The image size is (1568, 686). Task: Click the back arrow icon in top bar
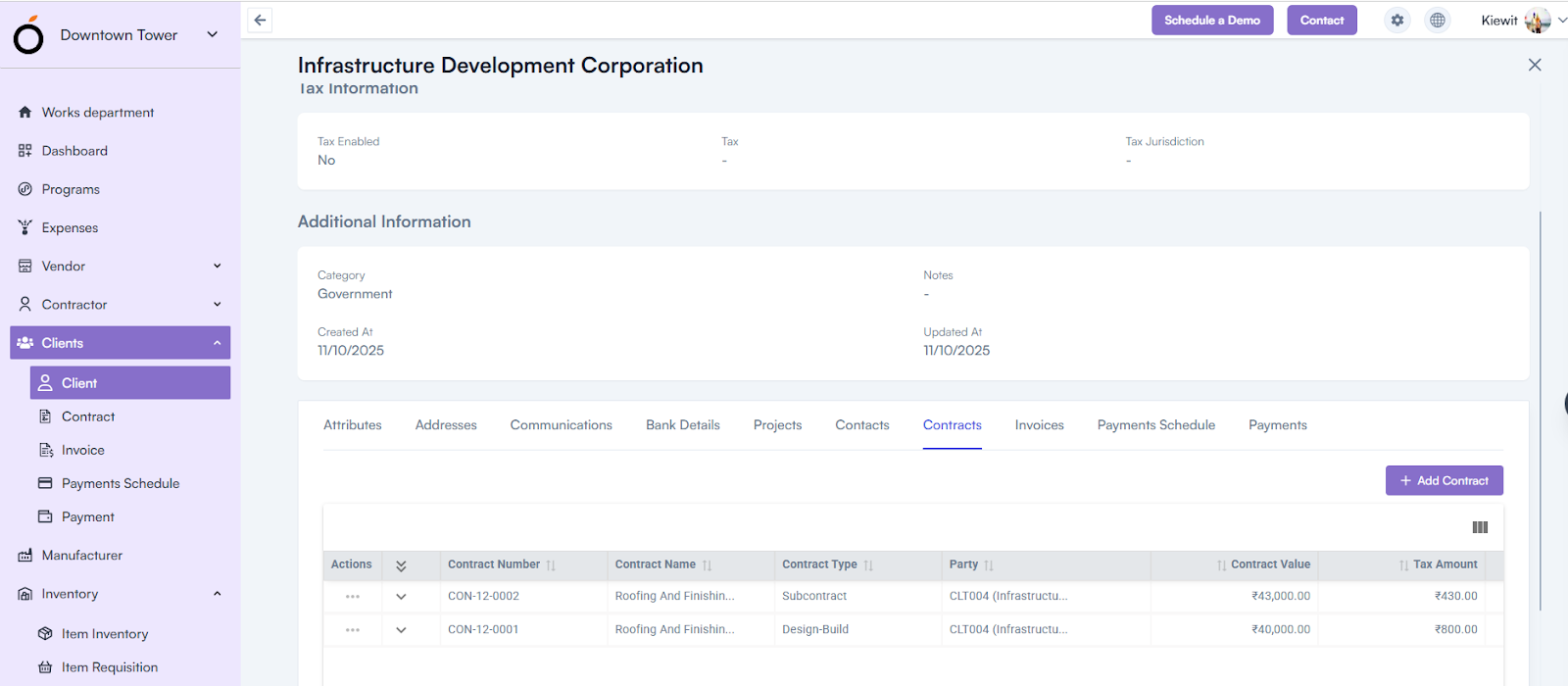pos(260,20)
